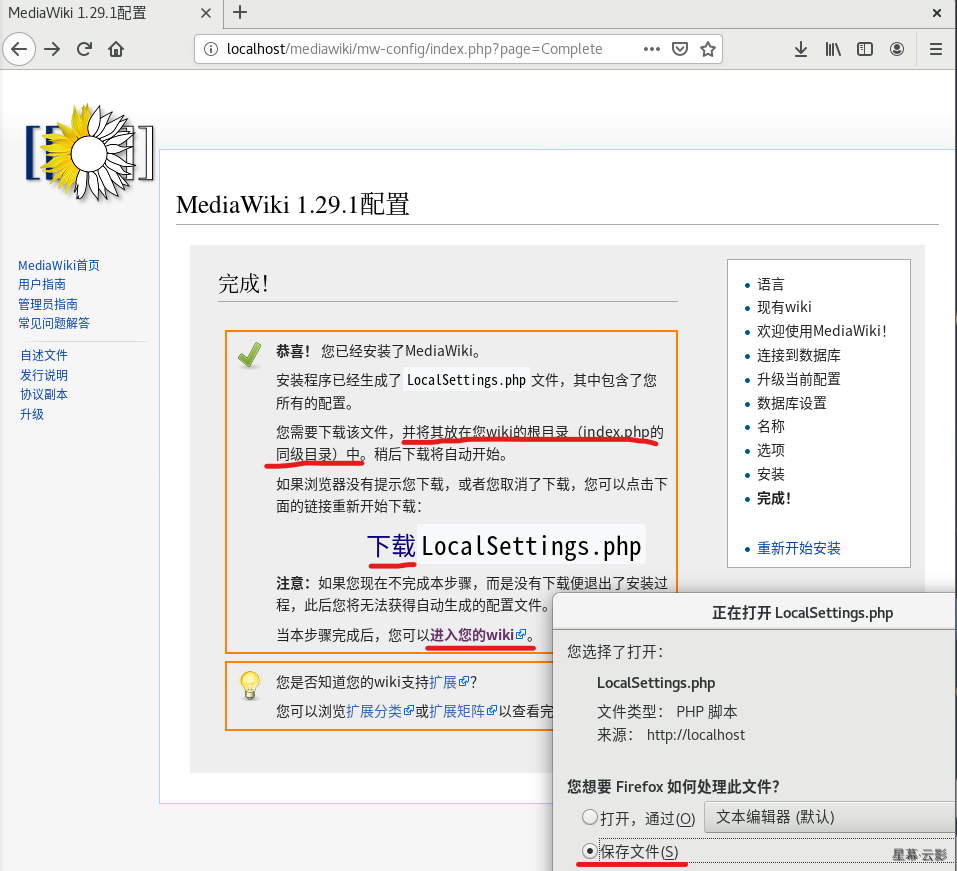Click the URL address field
Image resolution: width=957 pixels, height=871 pixels.
click(x=420, y=49)
